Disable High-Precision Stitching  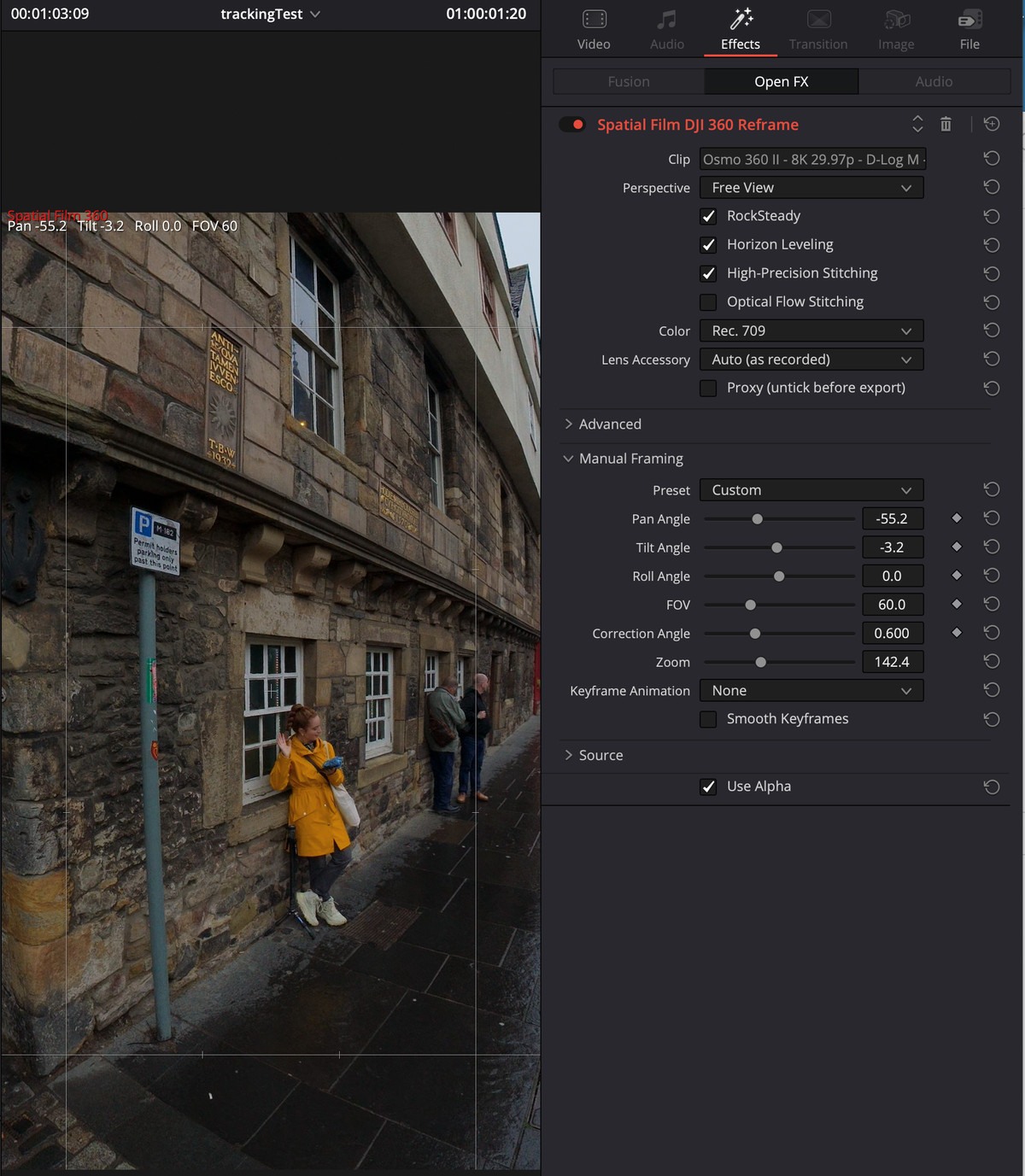pyautogui.click(x=708, y=273)
